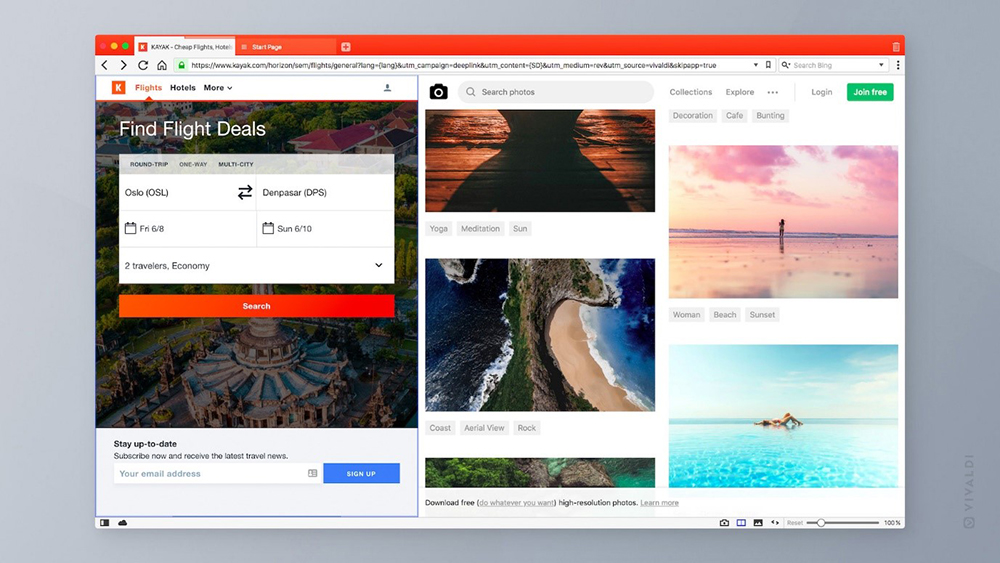Swap origin and destination airports
Image resolution: width=1000 pixels, height=563 pixels.
click(245, 192)
